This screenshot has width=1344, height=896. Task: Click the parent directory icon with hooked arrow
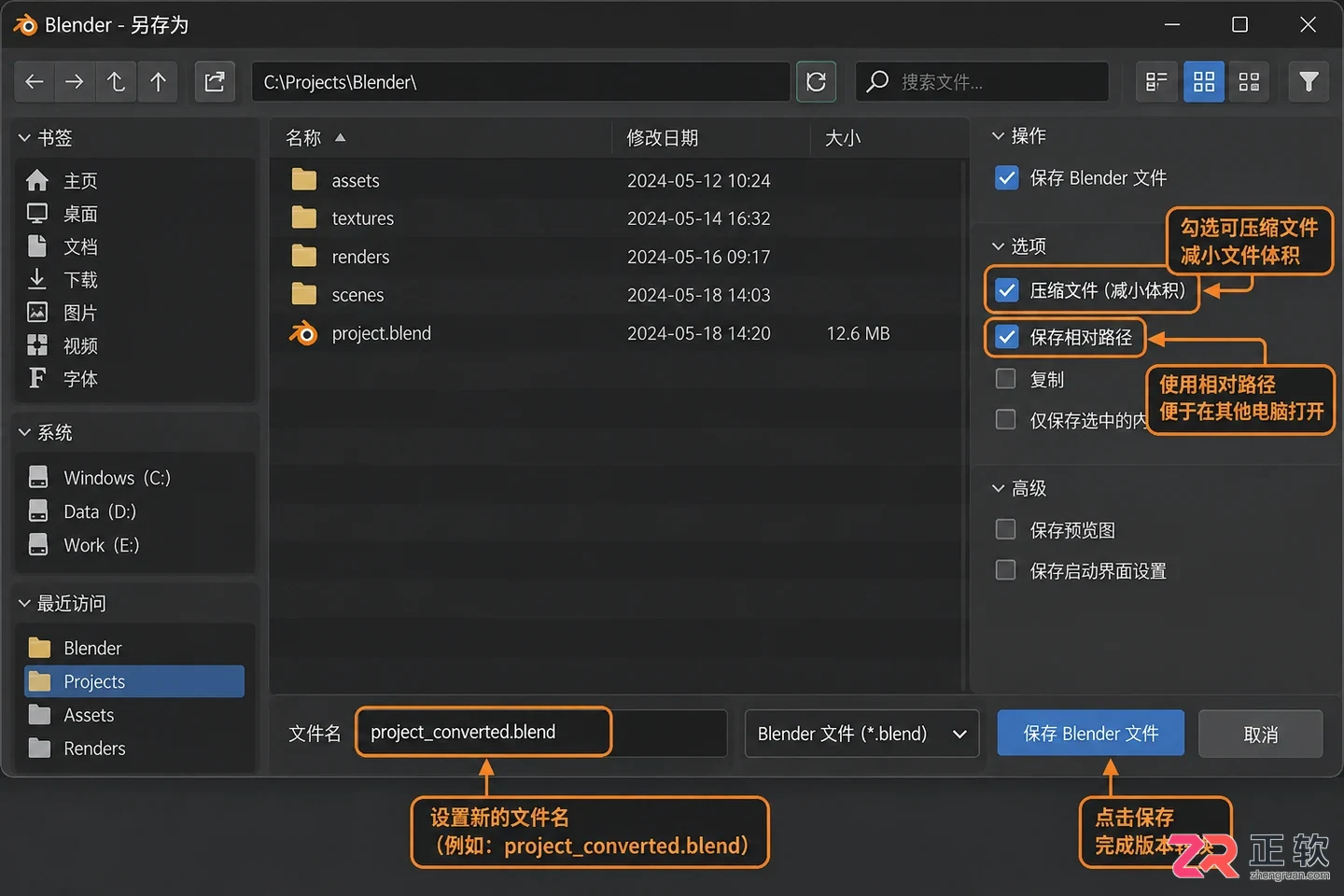click(x=116, y=82)
